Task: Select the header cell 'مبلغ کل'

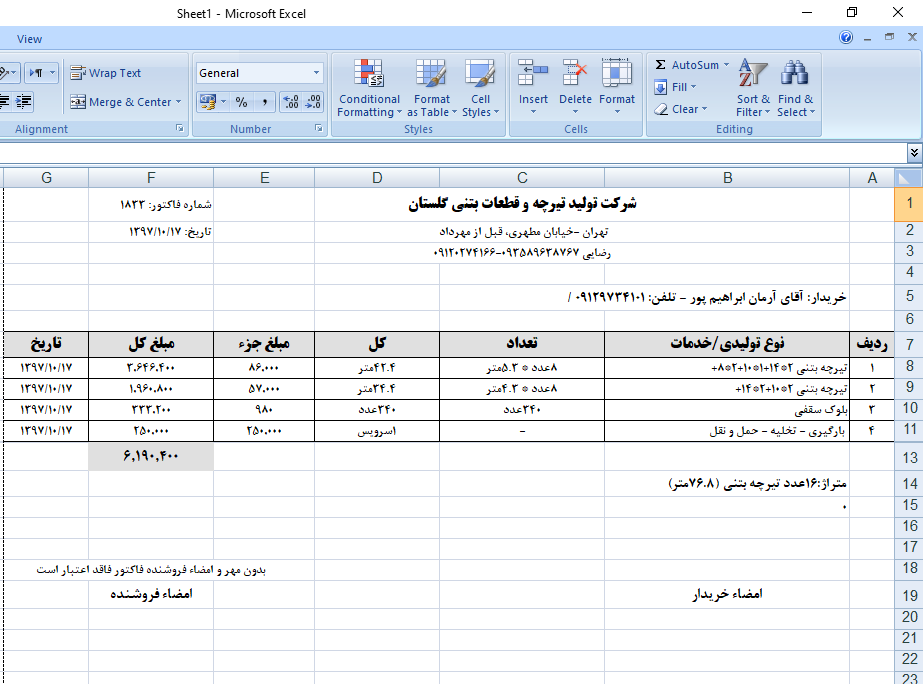Action: tap(151, 344)
